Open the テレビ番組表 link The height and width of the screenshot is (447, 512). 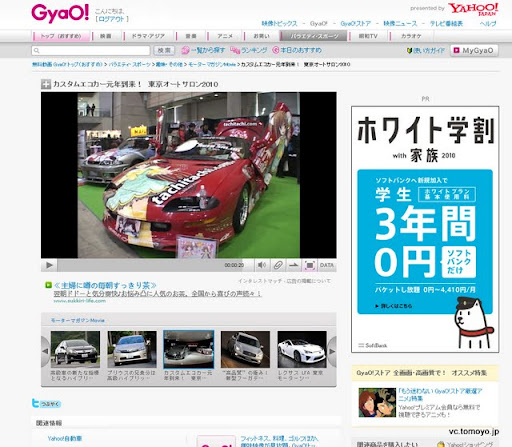coord(446,24)
